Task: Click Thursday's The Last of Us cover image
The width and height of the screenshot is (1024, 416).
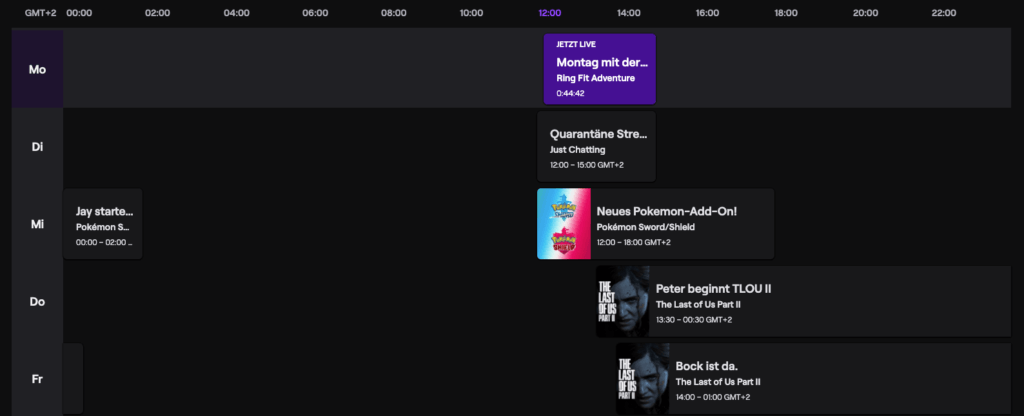Action: (x=623, y=301)
